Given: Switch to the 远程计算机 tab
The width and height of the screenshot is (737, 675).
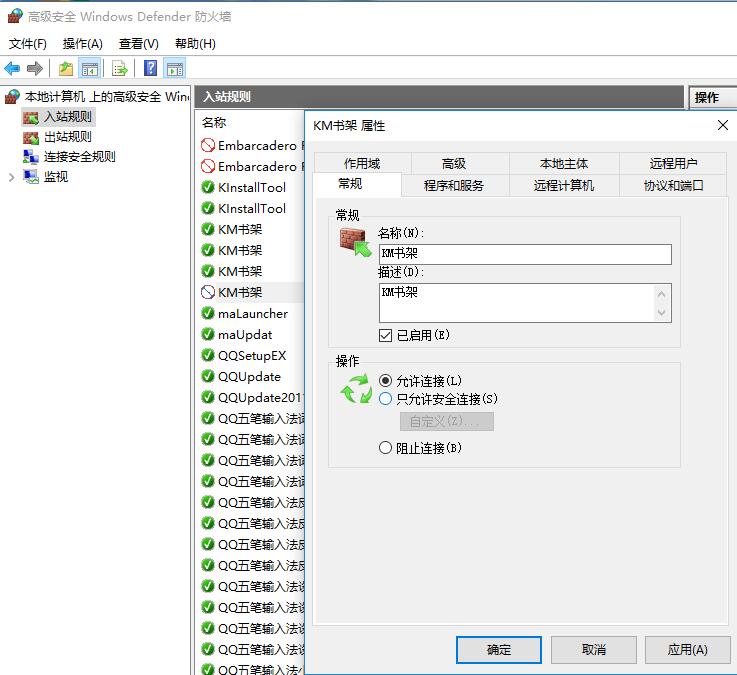Looking at the screenshot, I should [x=564, y=185].
